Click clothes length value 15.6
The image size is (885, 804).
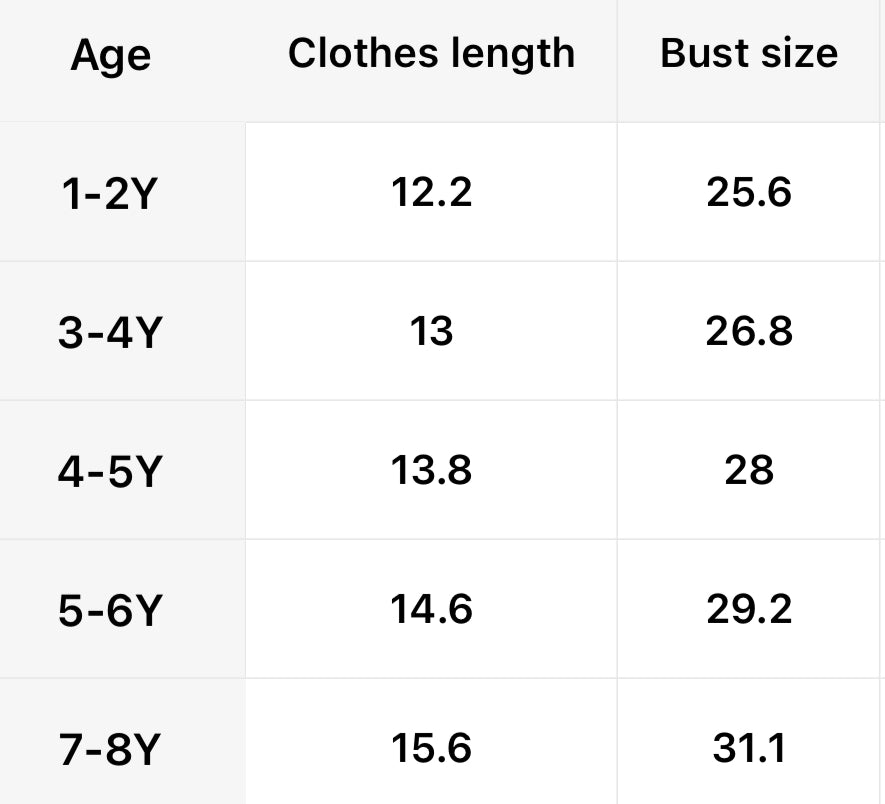pyautogui.click(x=431, y=748)
